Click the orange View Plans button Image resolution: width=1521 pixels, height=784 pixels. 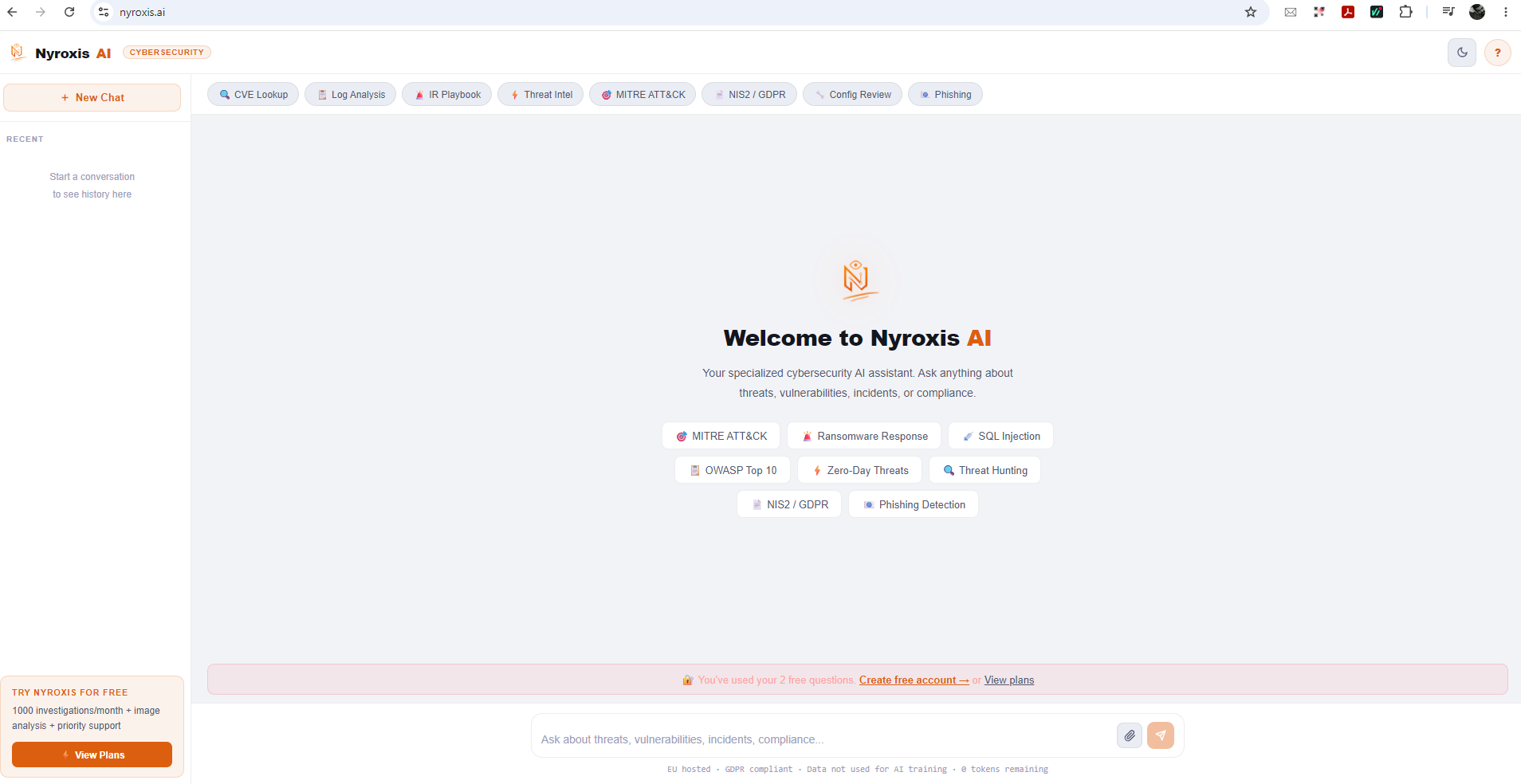tap(92, 755)
